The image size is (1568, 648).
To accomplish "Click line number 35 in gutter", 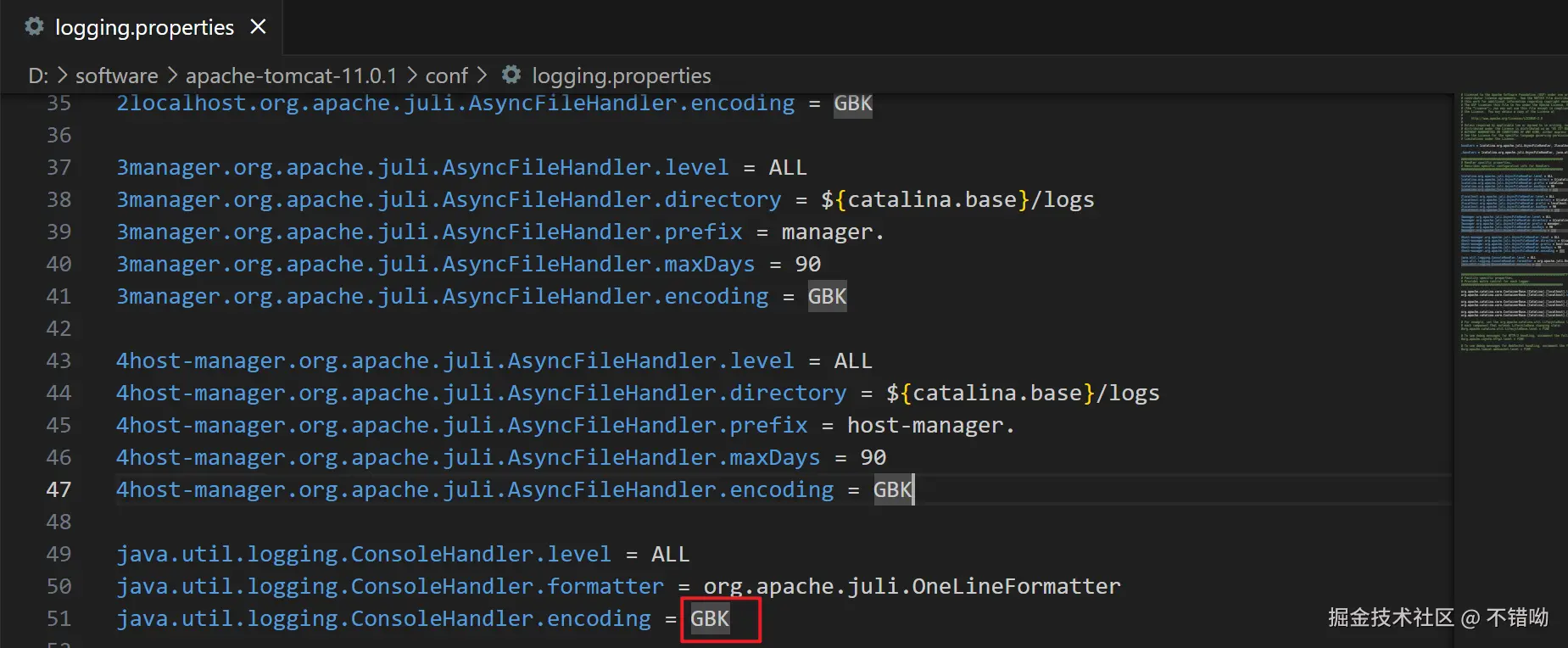I will [x=59, y=103].
